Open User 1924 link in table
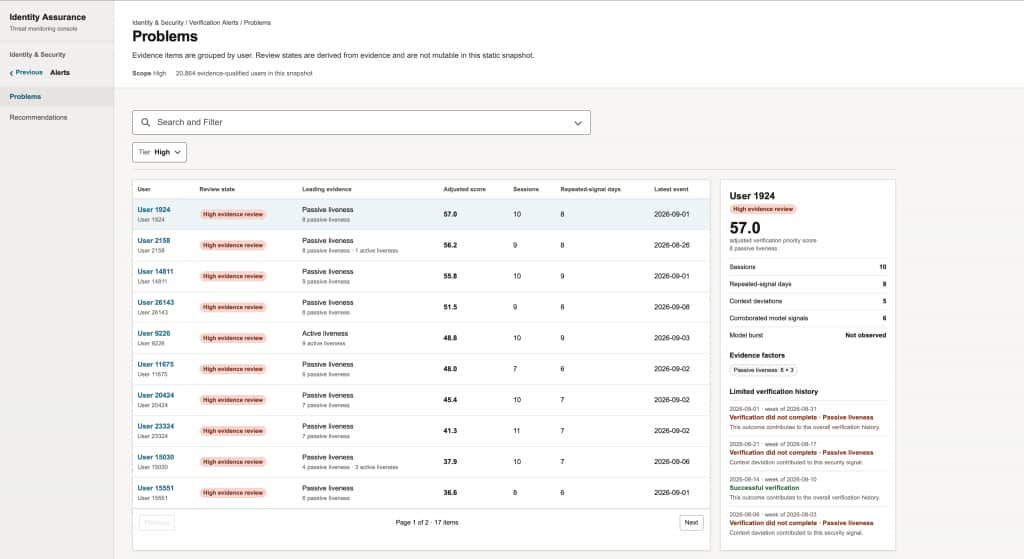1024x559 pixels. tap(153, 210)
